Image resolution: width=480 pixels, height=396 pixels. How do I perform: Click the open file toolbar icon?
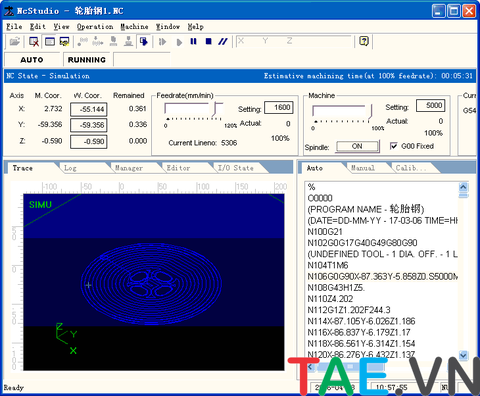[15, 42]
